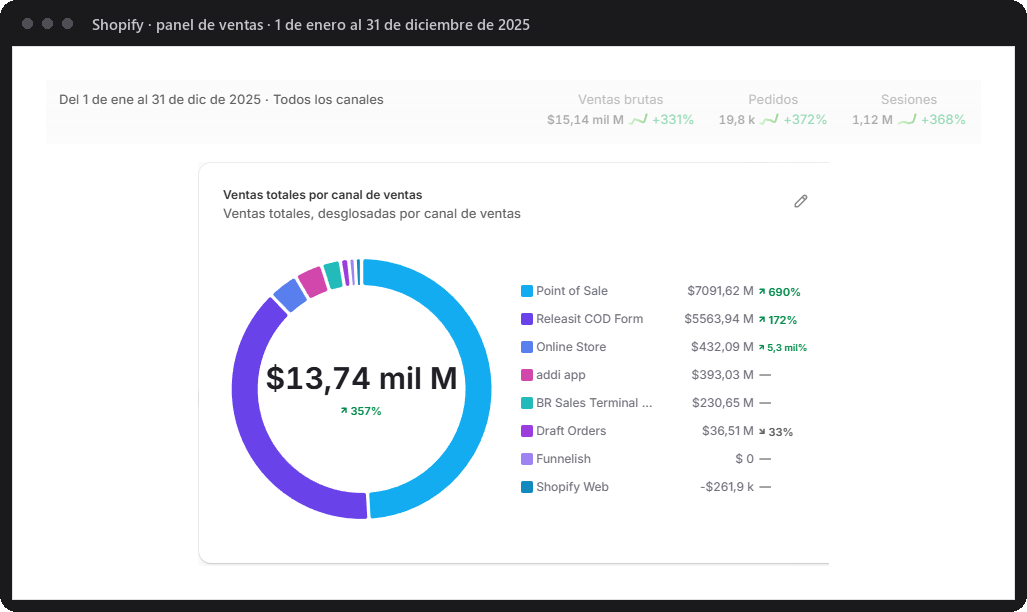This screenshot has width=1027, height=612.
Task: Click the date range and channels filter text
Action: [x=221, y=100]
